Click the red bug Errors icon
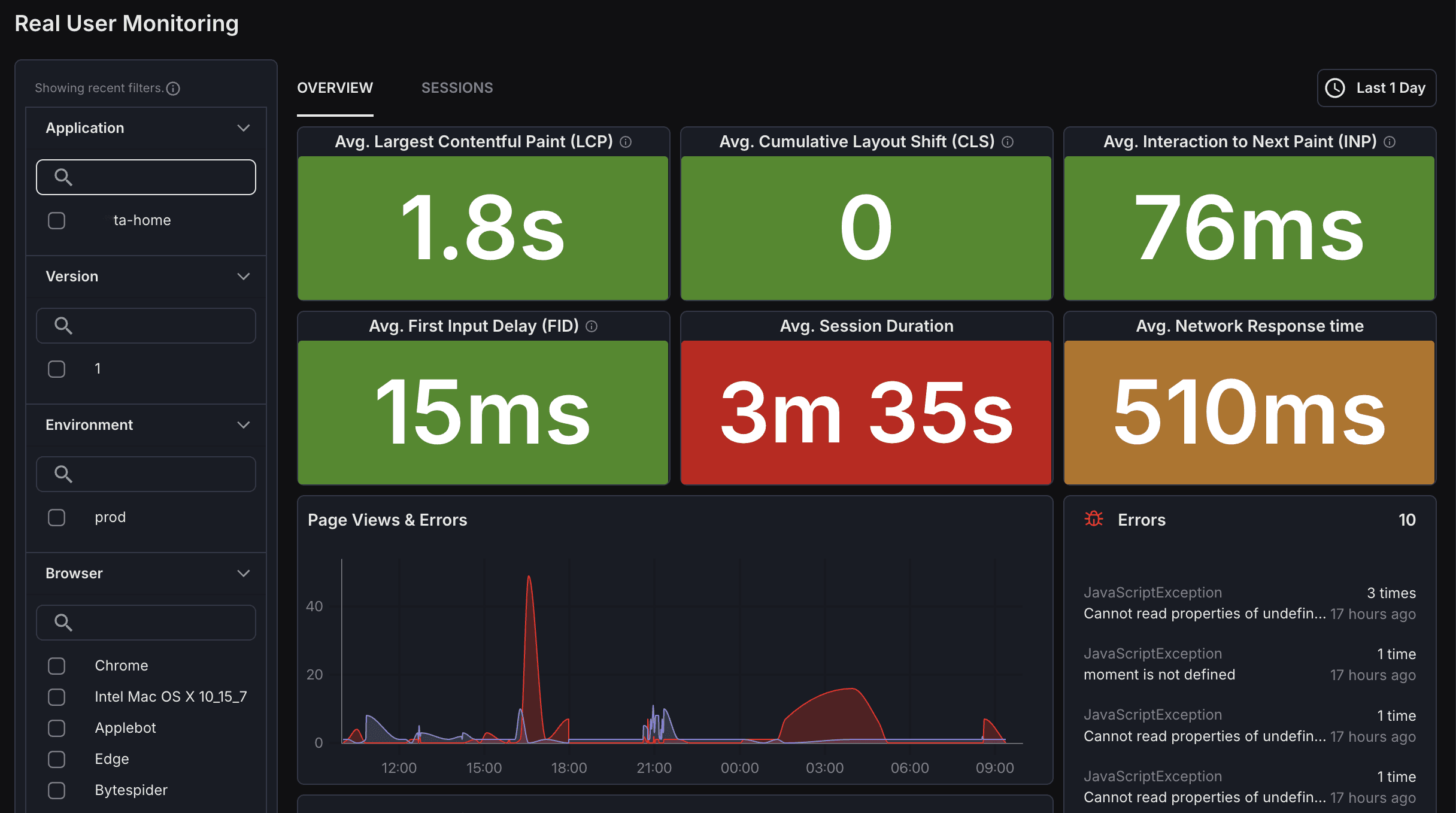1456x813 pixels. (1094, 519)
